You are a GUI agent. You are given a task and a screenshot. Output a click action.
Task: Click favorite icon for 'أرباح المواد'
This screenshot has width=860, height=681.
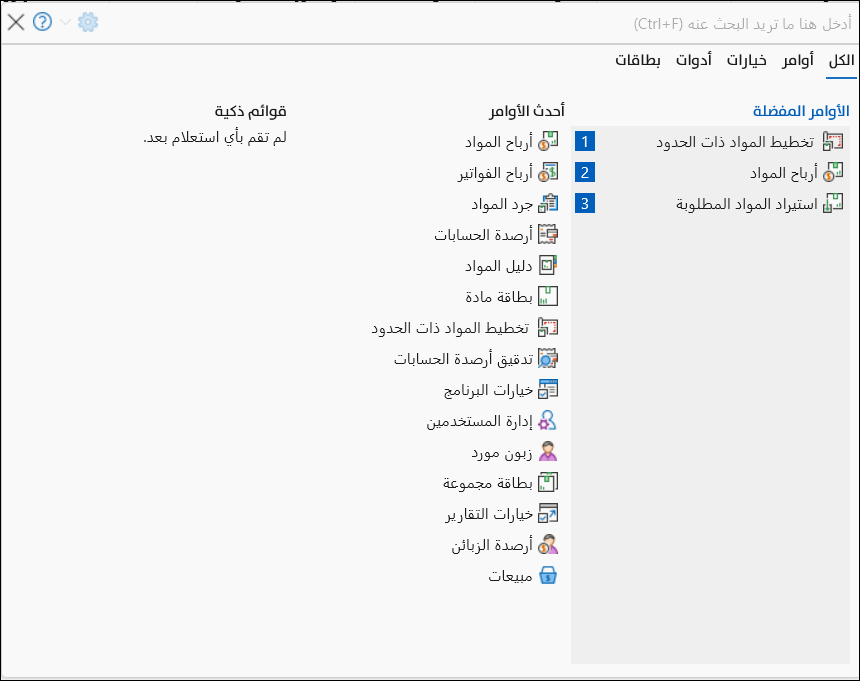click(833, 173)
